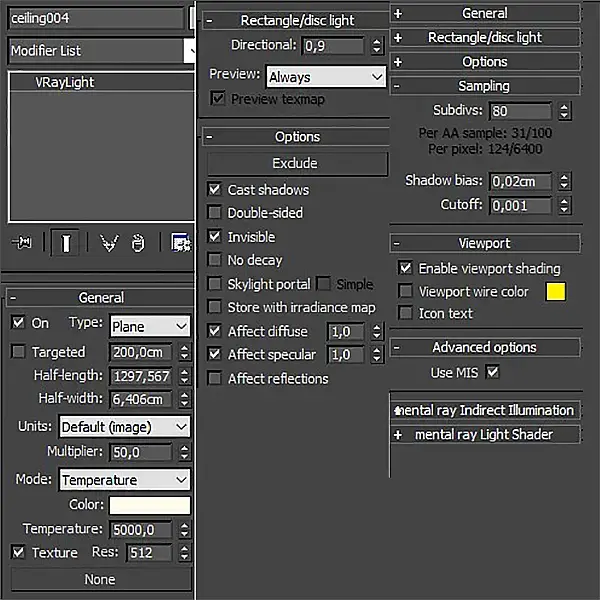Click Temperature spinner arrows

click(x=183, y=529)
